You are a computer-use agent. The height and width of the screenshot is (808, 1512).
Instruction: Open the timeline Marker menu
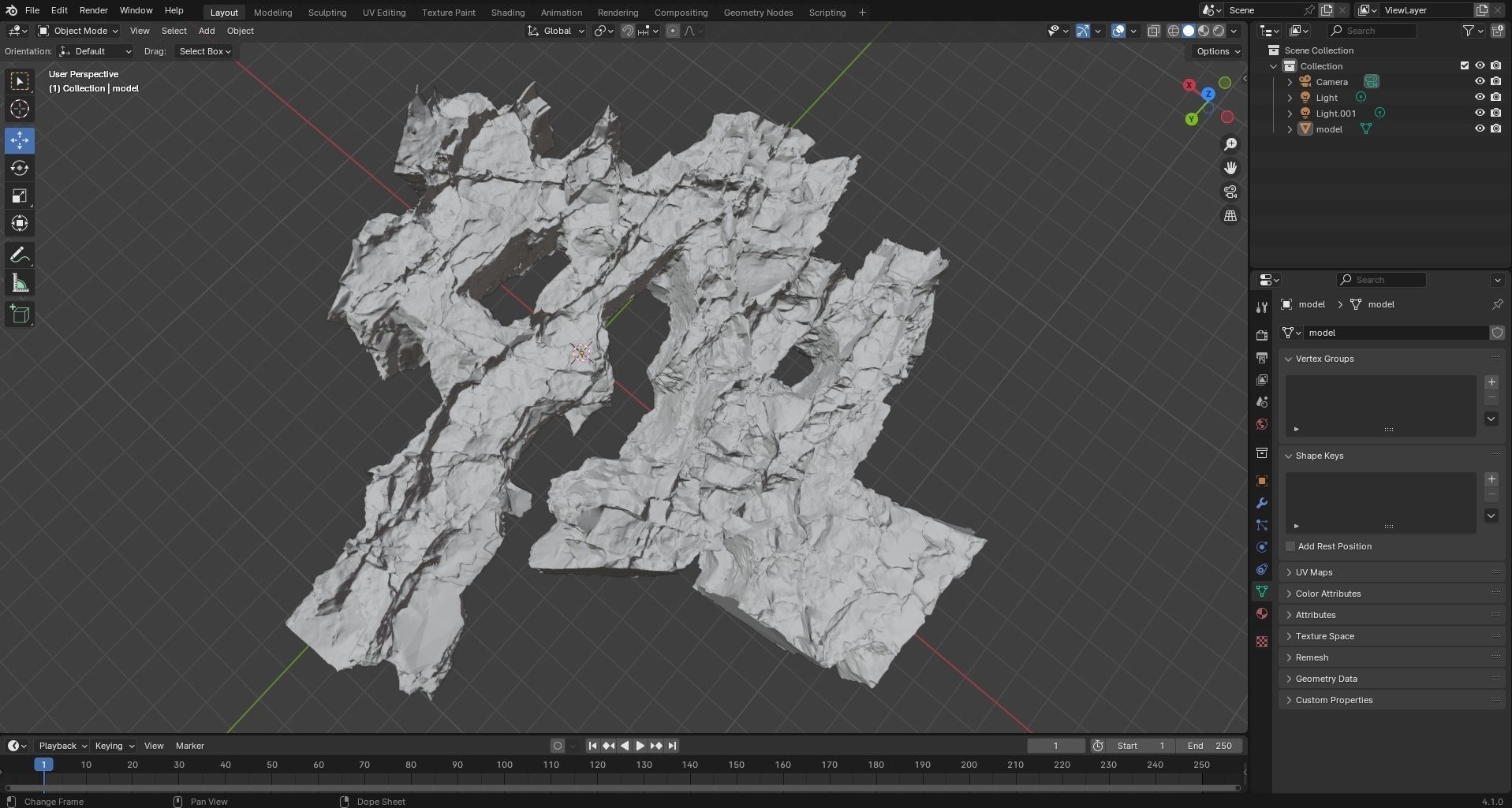(189, 746)
